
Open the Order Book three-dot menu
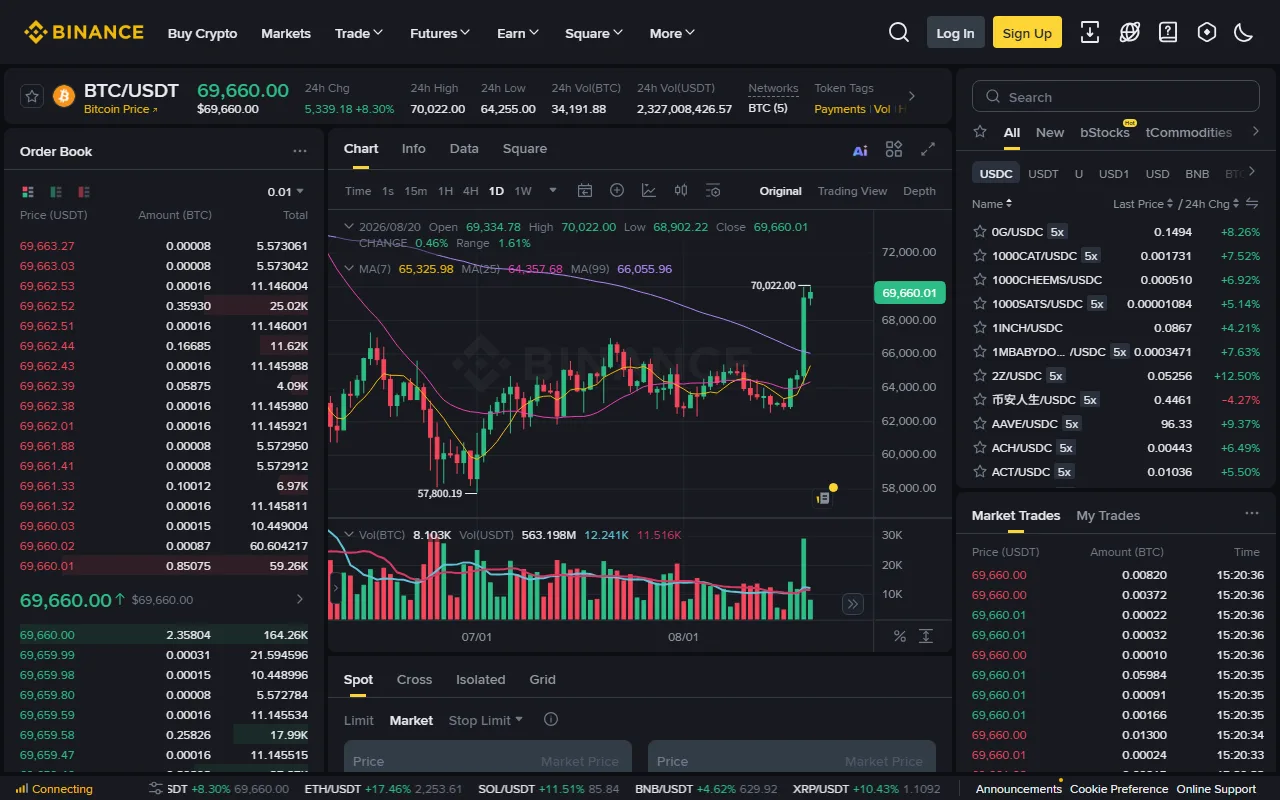[x=300, y=151]
